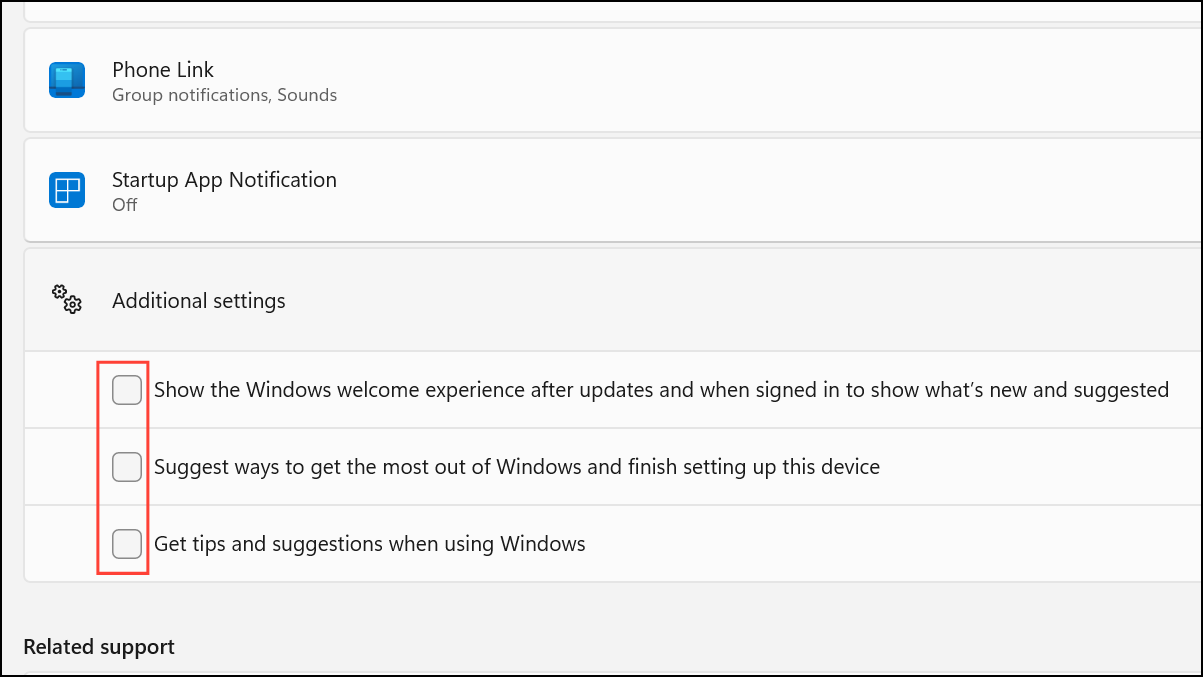Click empty space in Startup App Notification row
This screenshot has height=677, width=1203.
coord(750,190)
